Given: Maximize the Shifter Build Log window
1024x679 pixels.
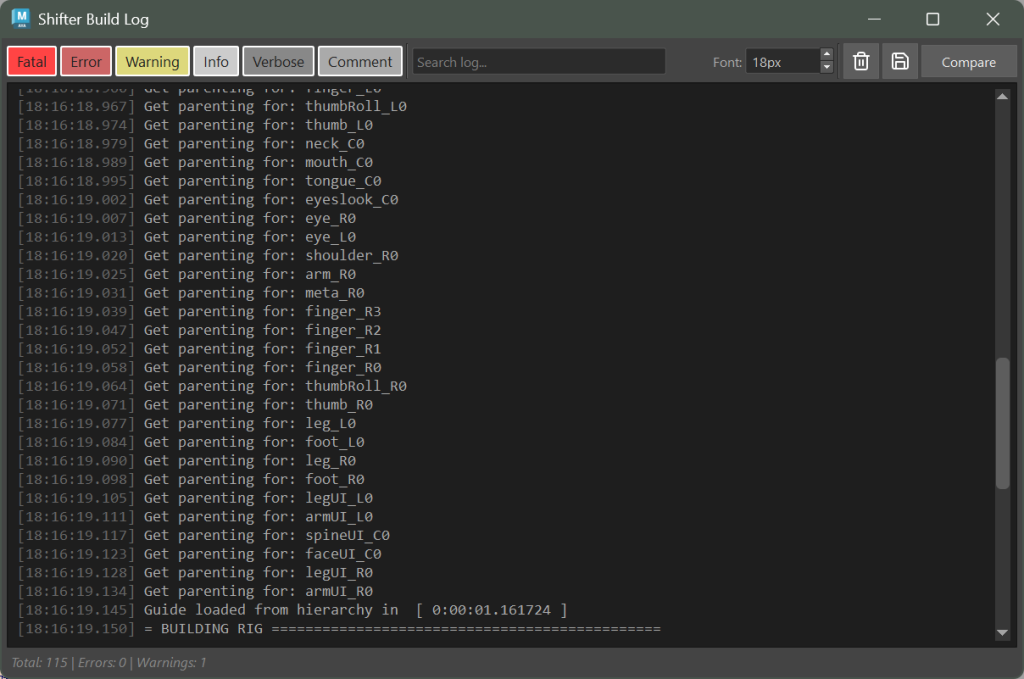Looking at the screenshot, I should point(932,19).
